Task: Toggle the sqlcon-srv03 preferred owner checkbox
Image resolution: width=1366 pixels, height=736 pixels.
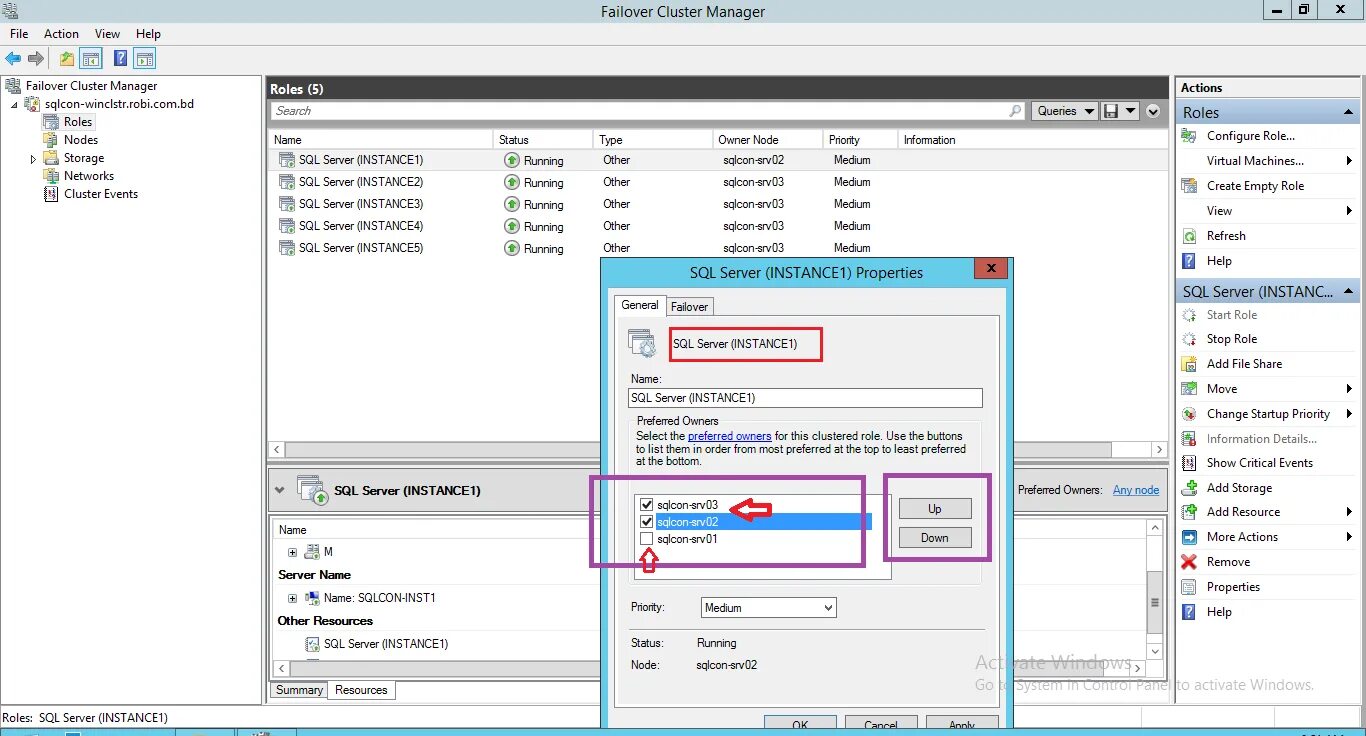Action: pos(647,505)
